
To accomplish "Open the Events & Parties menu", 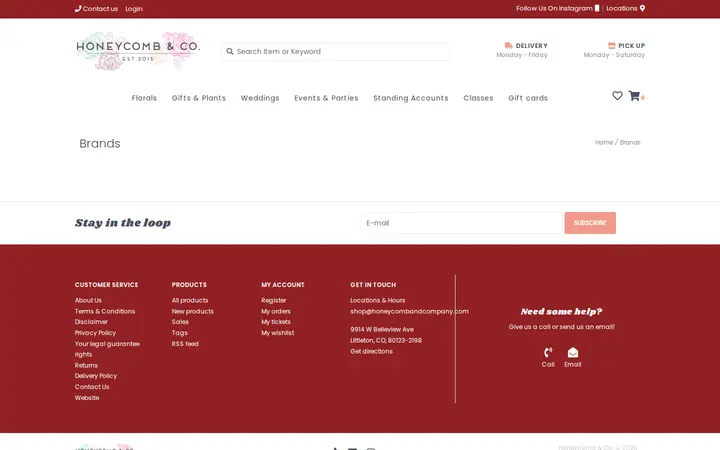I will coord(326,98).
